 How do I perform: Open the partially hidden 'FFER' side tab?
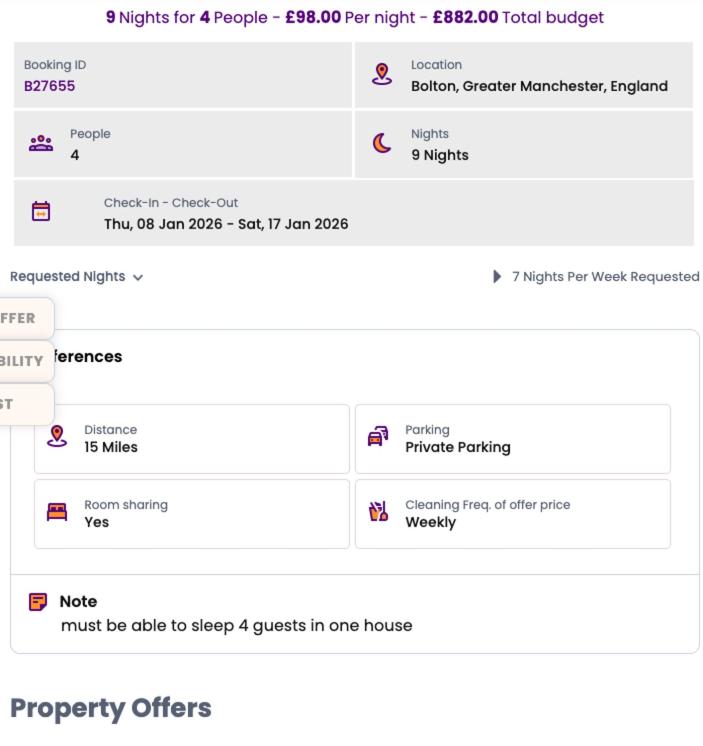[22, 318]
